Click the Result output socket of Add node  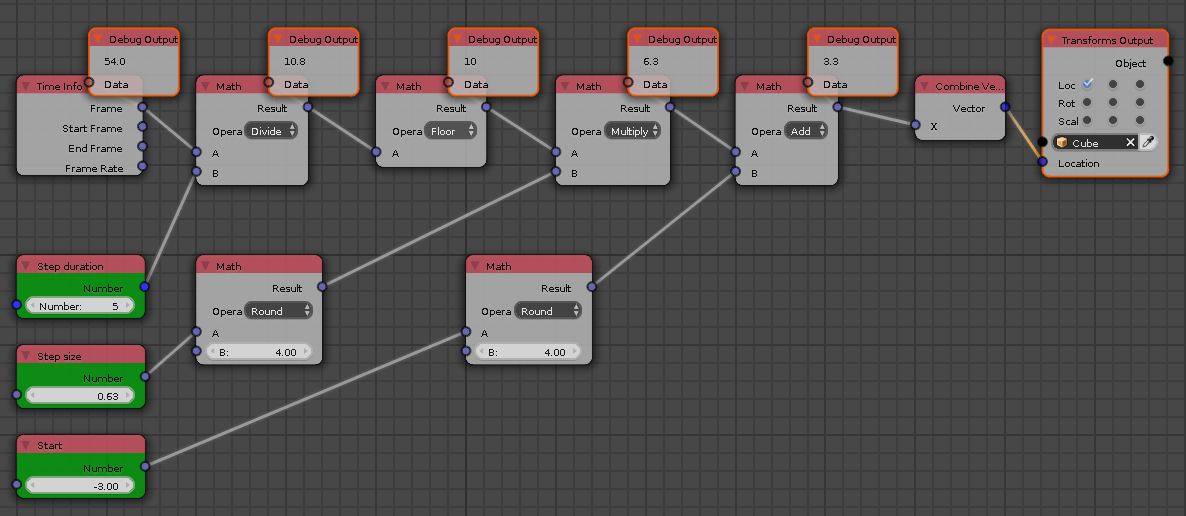(837, 107)
